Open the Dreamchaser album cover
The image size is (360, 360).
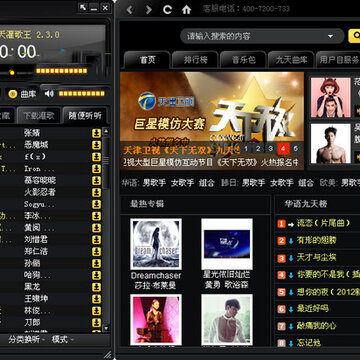pyautogui.click(x=156, y=244)
